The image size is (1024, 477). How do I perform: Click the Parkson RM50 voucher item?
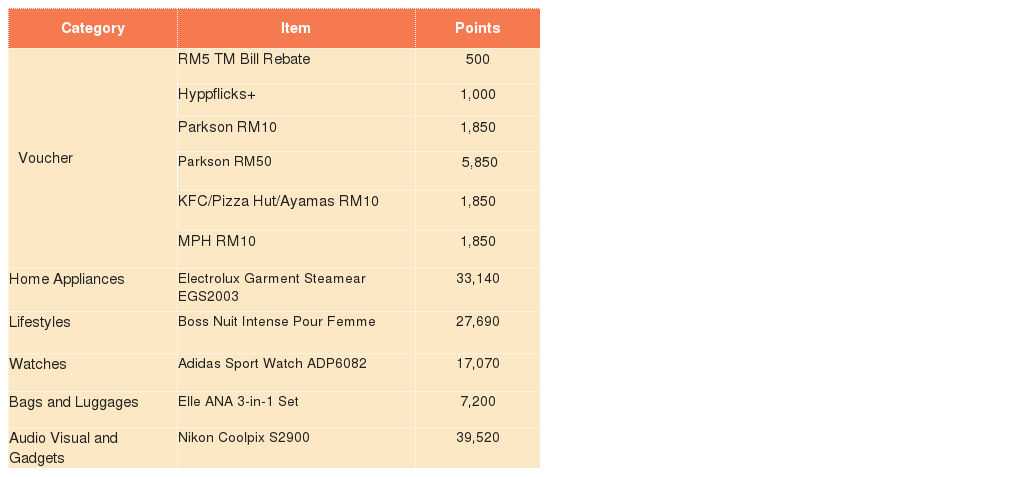[225, 161]
